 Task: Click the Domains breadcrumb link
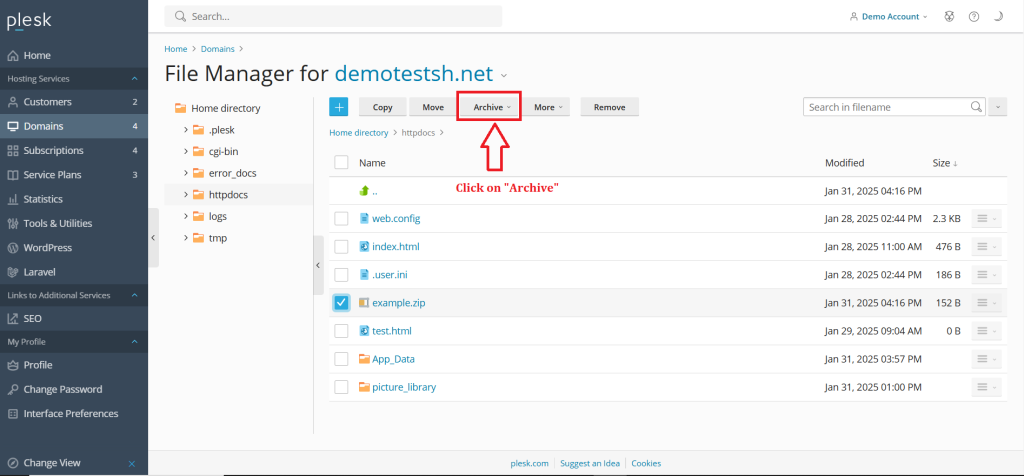click(x=219, y=49)
